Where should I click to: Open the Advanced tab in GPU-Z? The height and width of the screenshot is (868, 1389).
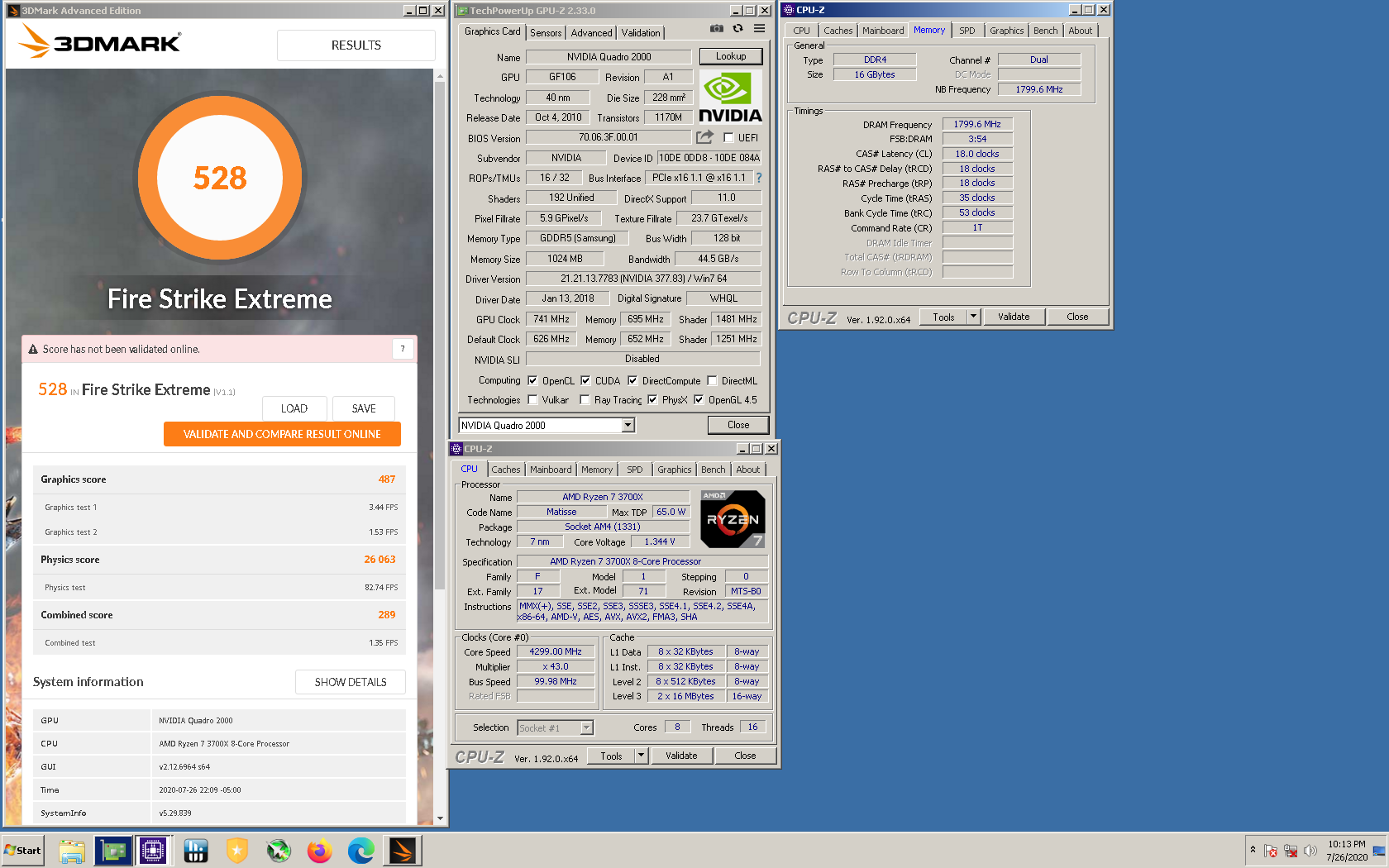click(x=591, y=33)
